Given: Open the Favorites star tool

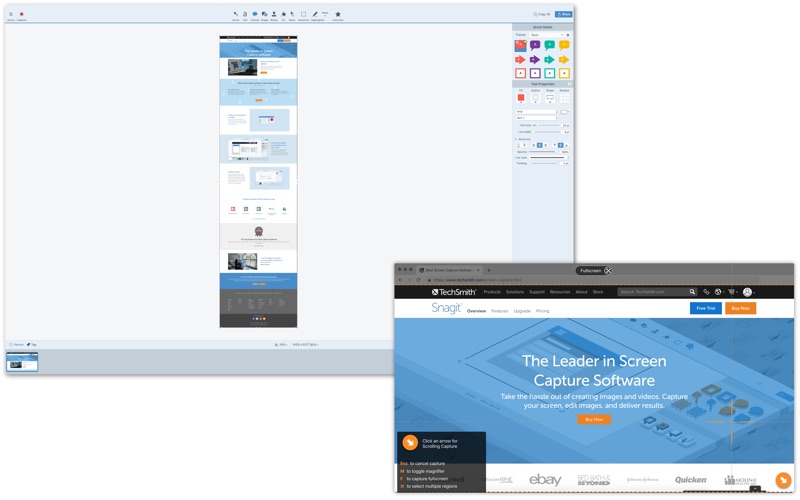Looking at the screenshot, I should tap(338, 14).
